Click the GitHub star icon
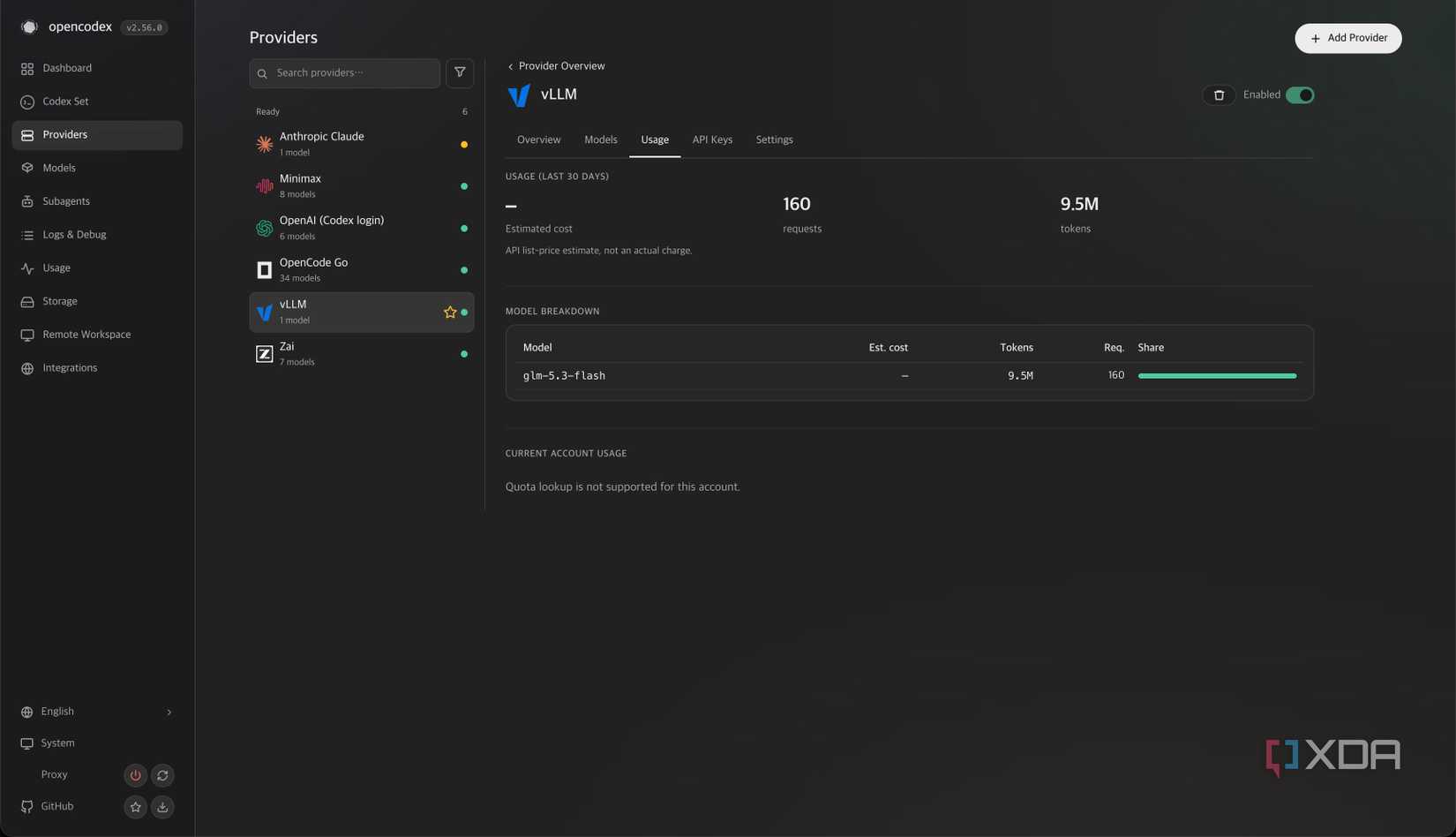 [x=135, y=807]
